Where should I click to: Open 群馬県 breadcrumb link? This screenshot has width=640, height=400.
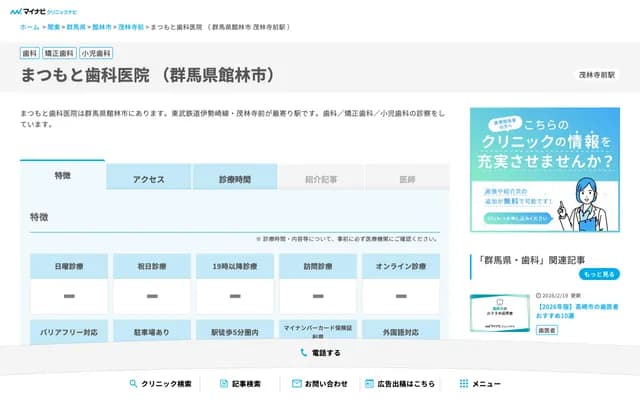[x=76, y=27]
